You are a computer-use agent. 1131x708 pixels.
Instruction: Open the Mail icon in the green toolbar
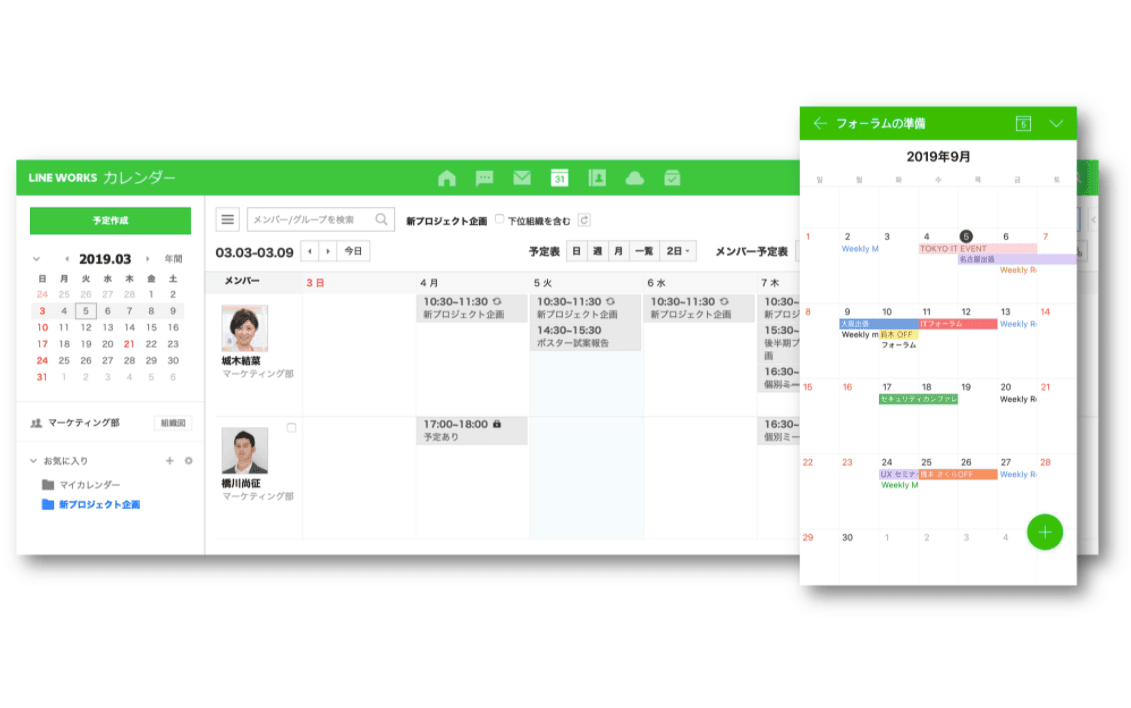pos(521,178)
